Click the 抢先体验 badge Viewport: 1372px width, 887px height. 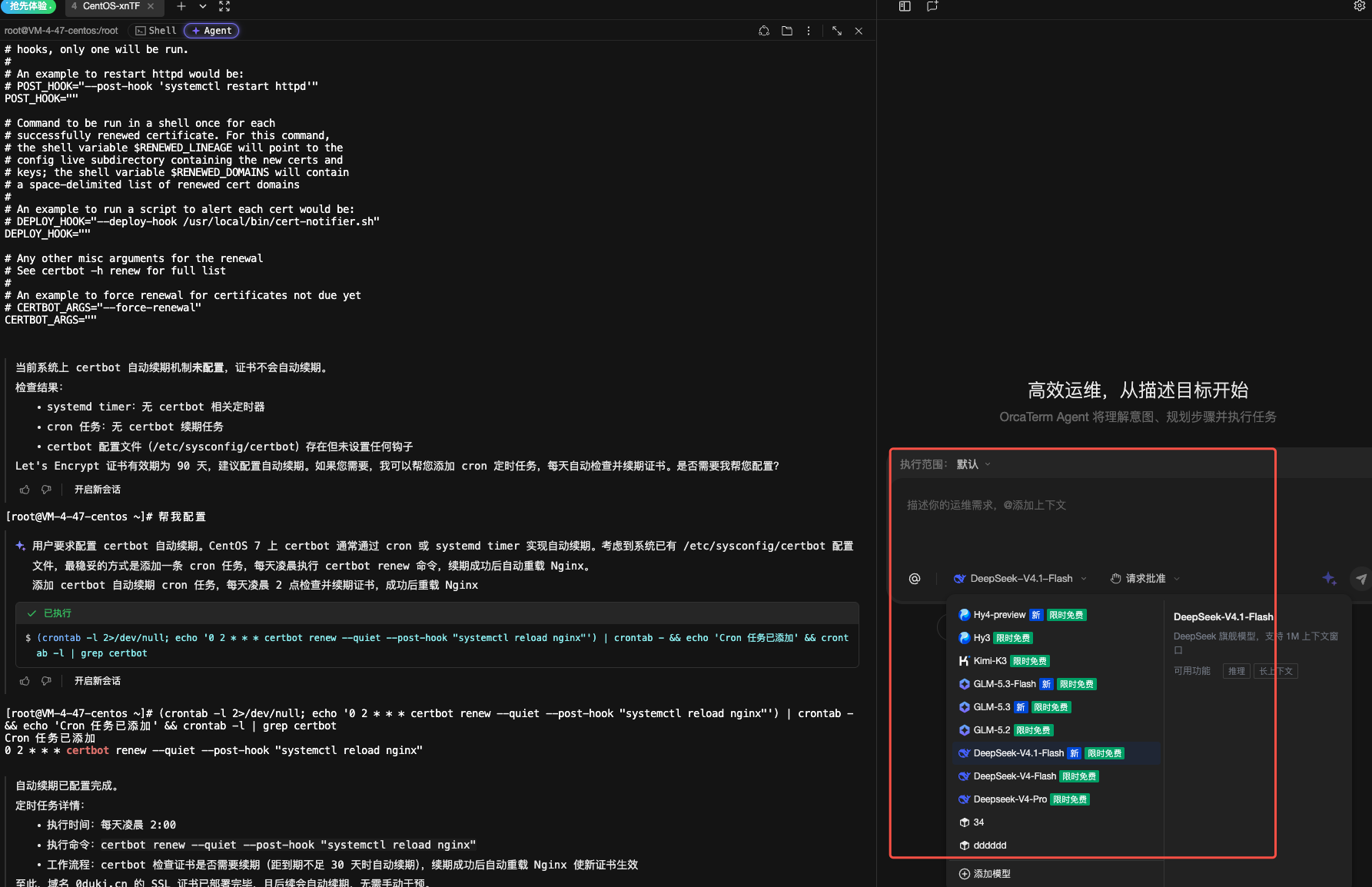[x=28, y=6]
